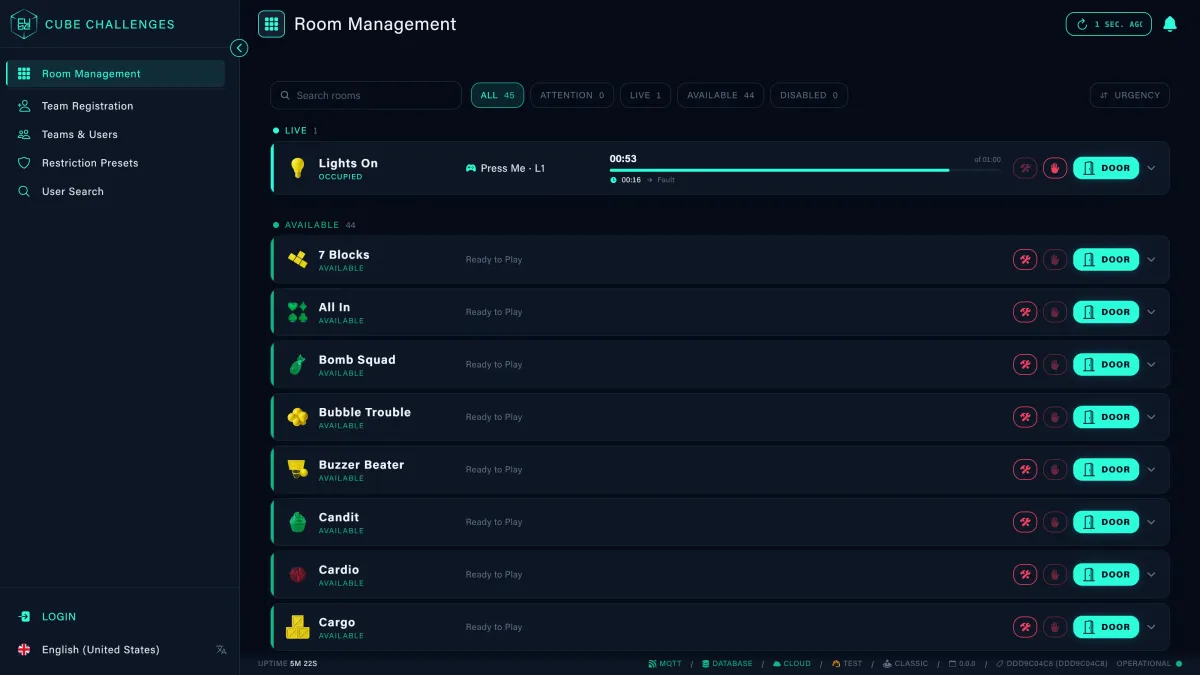The image size is (1200, 675).
Task: Collapse the sidebar with the chevron button
Action: pos(239,48)
